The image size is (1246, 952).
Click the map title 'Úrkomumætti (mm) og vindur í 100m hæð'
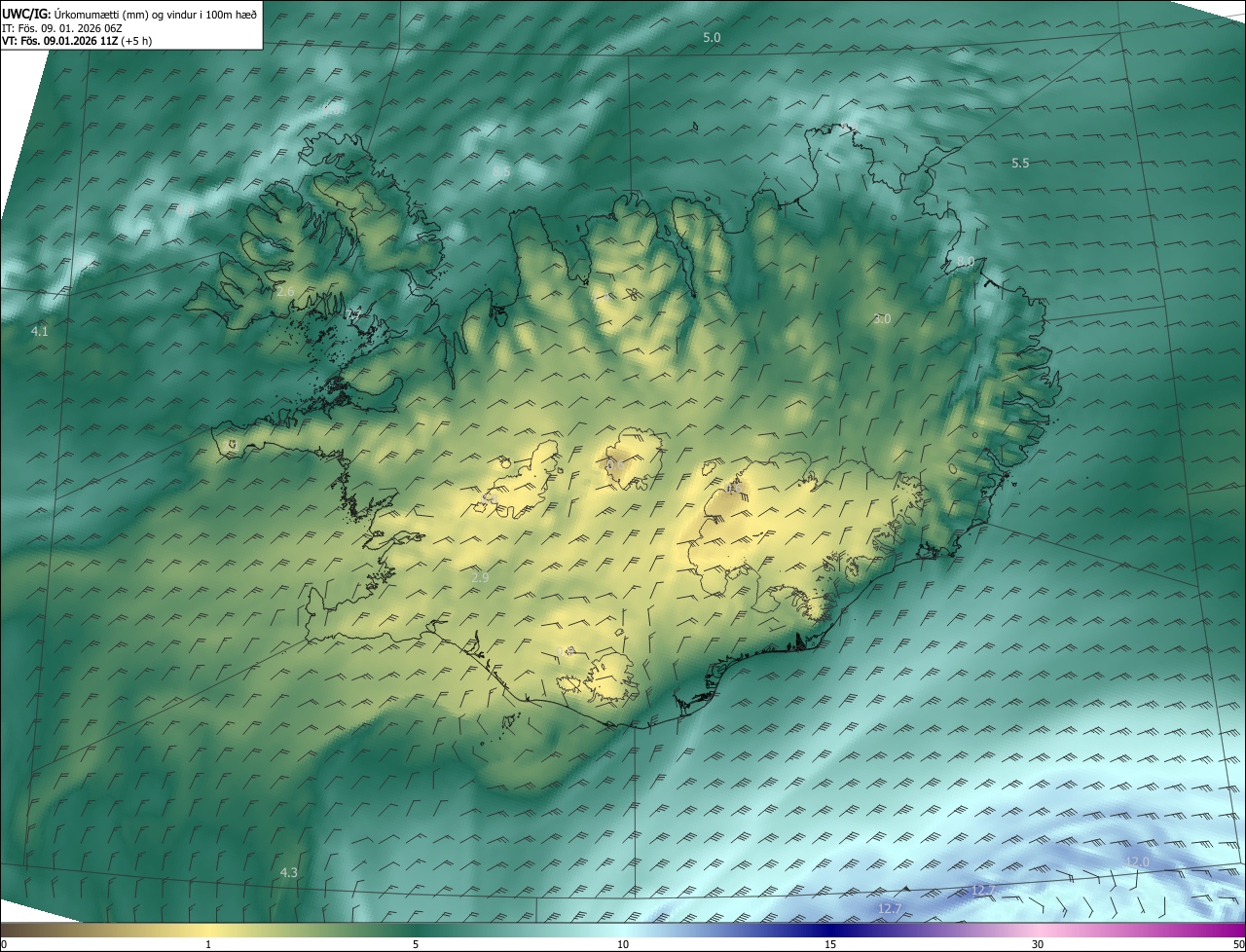[156, 15]
